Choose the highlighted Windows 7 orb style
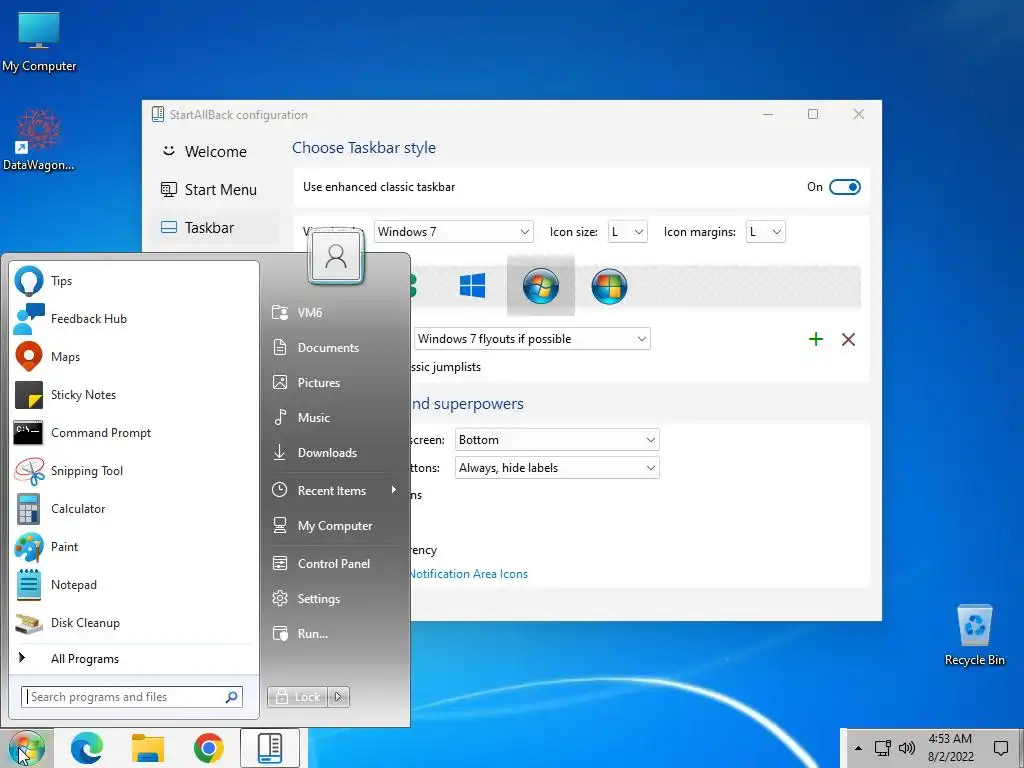Image resolution: width=1024 pixels, height=768 pixels. pyautogui.click(x=541, y=286)
